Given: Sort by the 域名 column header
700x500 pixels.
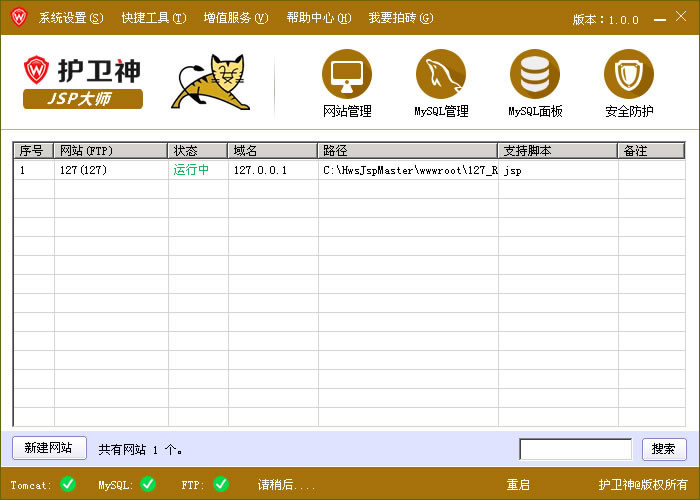Looking at the screenshot, I should [x=273, y=150].
